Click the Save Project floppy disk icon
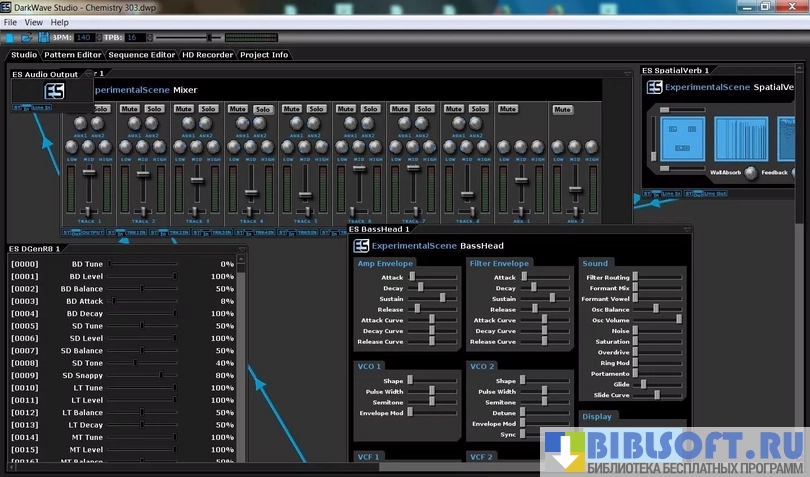Viewport: 810px width, 477px height. coord(42,37)
